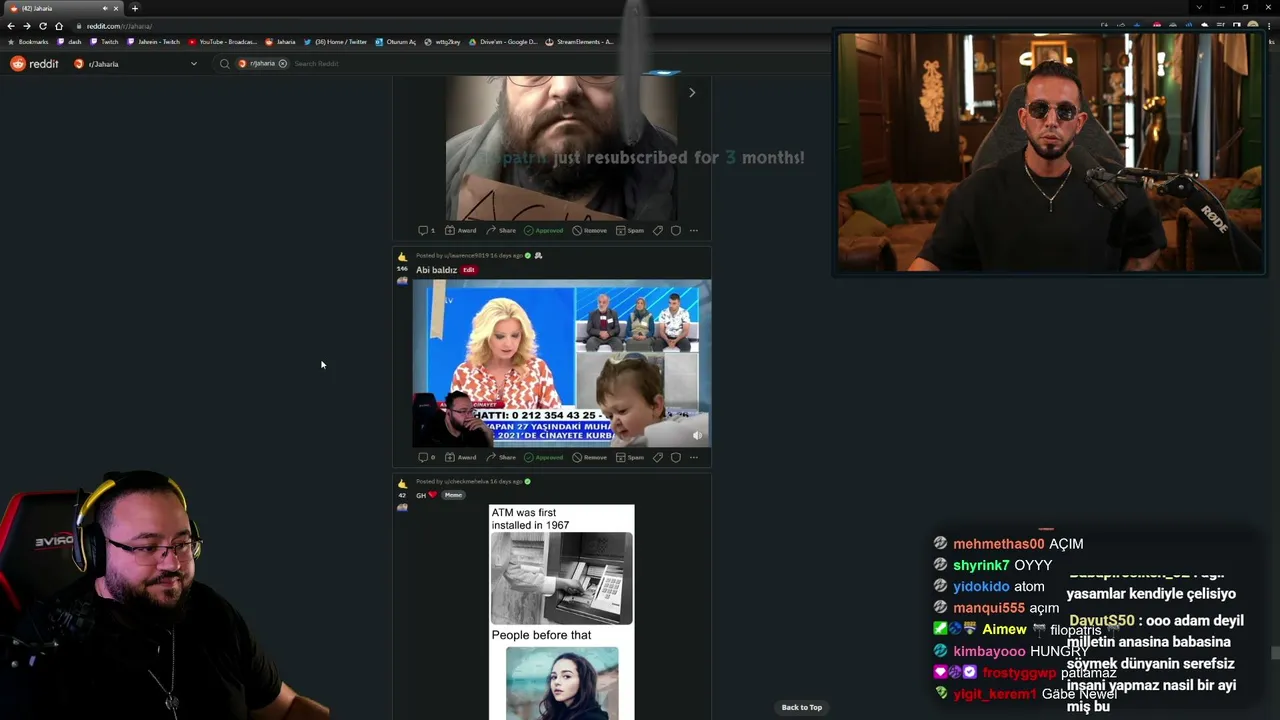This screenshot has height=720, width=1280.
Task: Click the browser forward arrow
Action: click(x=27, y=26)
